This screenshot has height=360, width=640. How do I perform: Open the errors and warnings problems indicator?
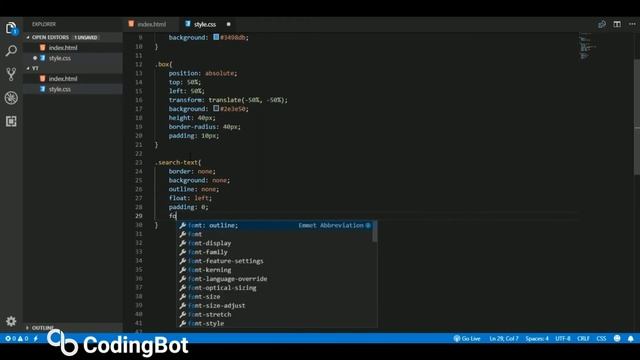[x=16, y=339]
